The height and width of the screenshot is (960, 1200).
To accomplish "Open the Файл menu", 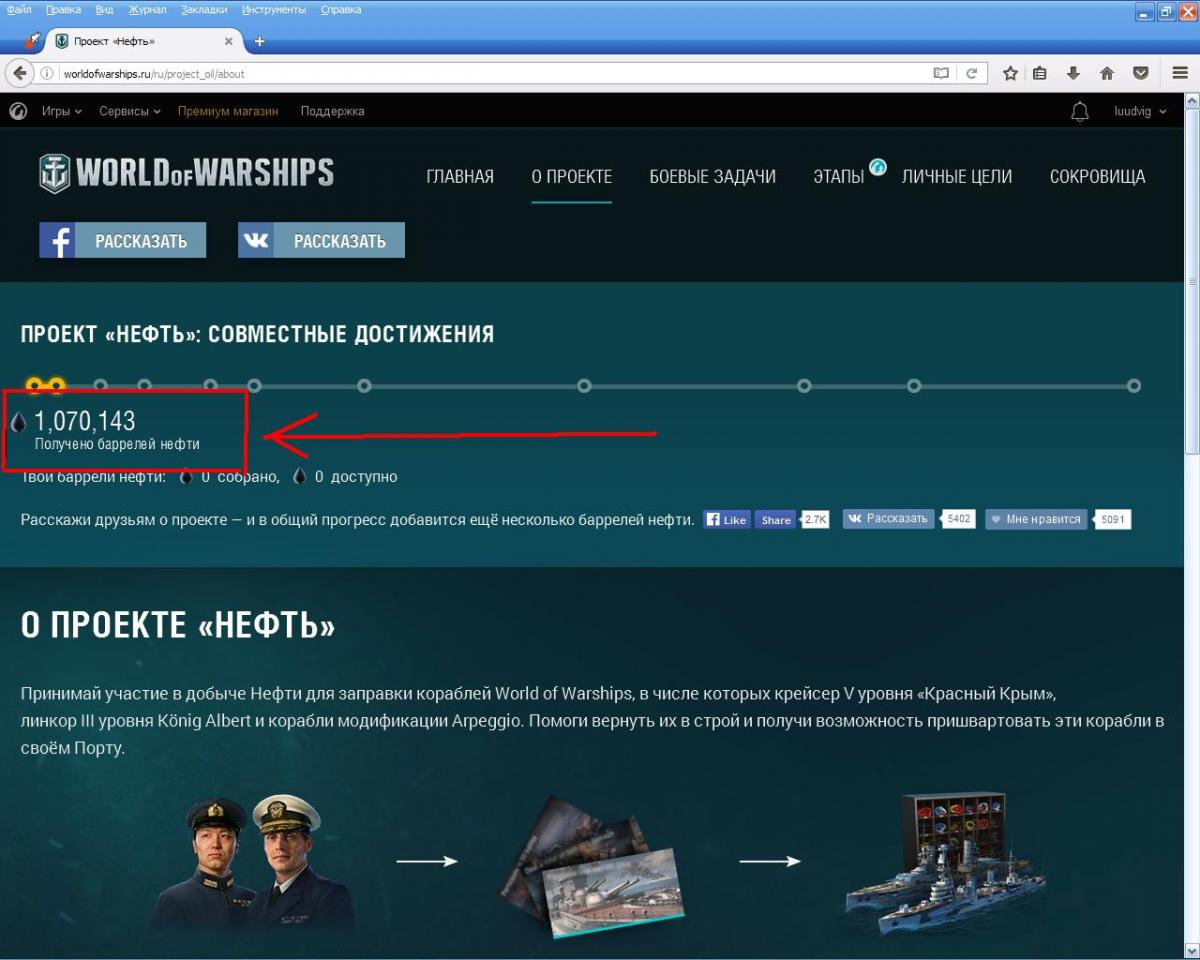I will [19, 9].
